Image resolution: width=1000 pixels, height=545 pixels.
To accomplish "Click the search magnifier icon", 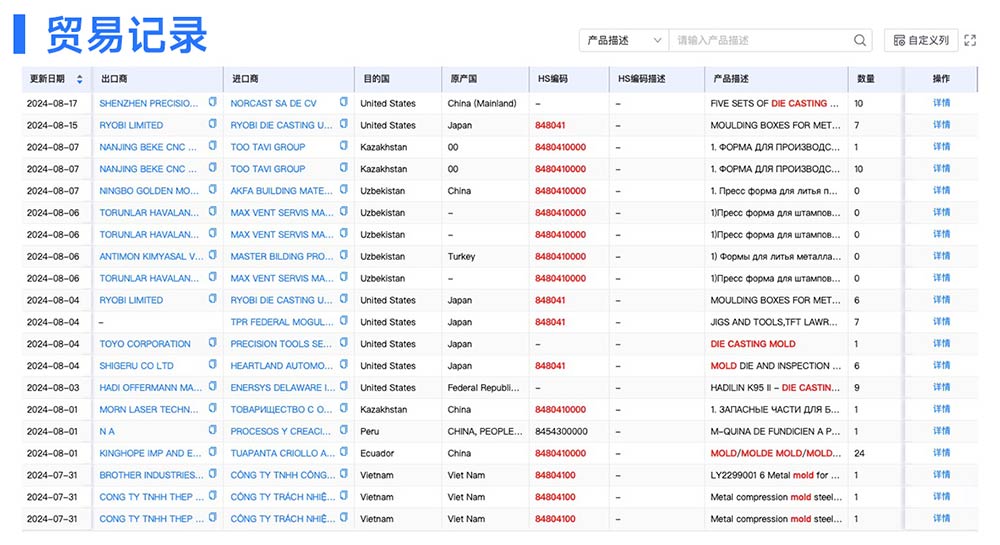I will pos(860,40).
